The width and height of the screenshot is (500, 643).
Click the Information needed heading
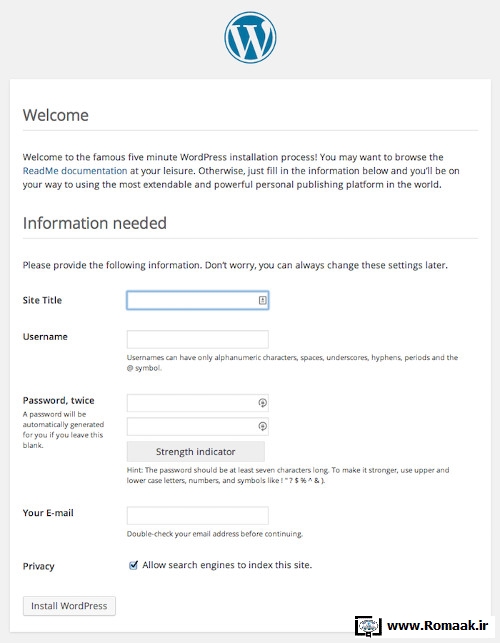click(x=95, y=223)
